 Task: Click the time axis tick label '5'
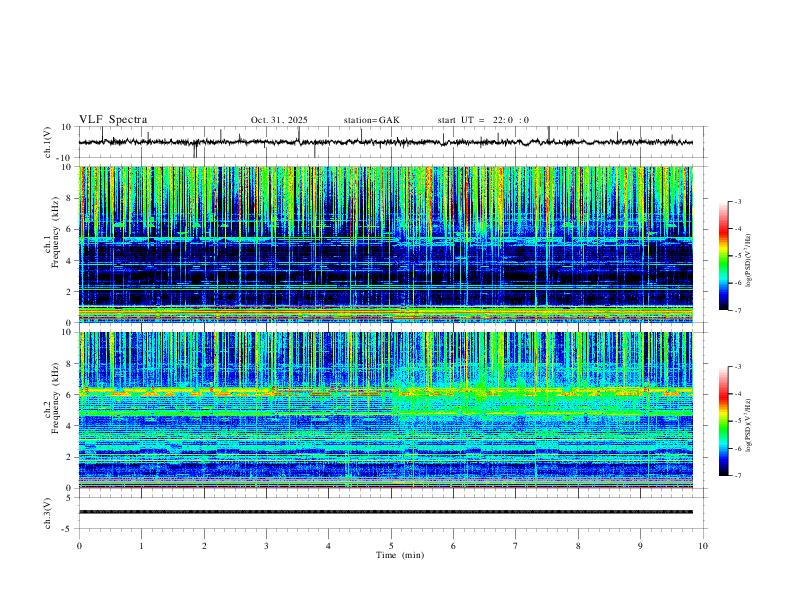[x=391, y=546]
